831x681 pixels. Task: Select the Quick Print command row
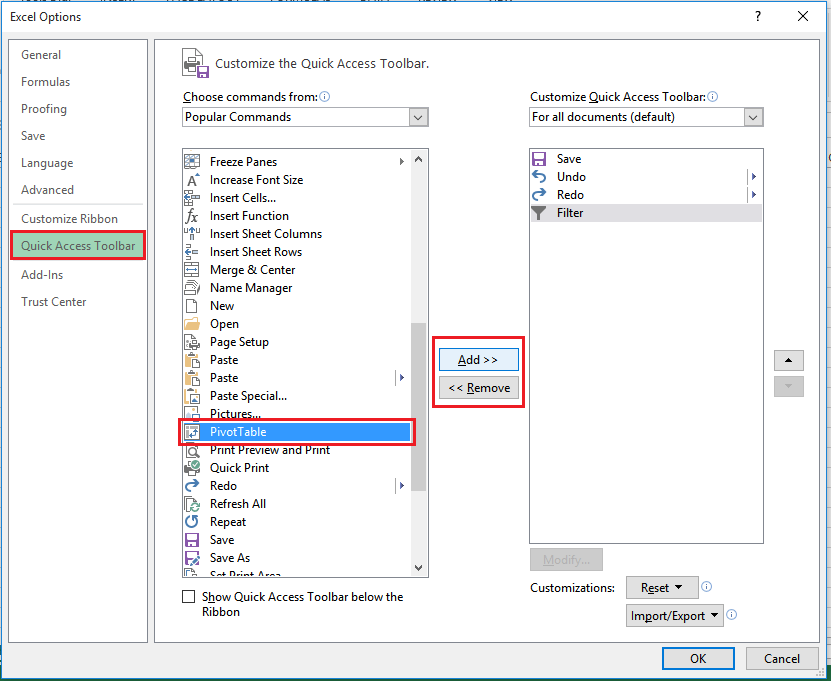(x=296, y=468)
